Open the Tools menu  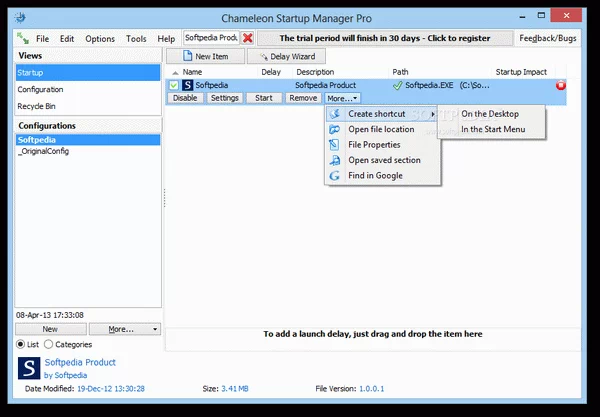136,39
